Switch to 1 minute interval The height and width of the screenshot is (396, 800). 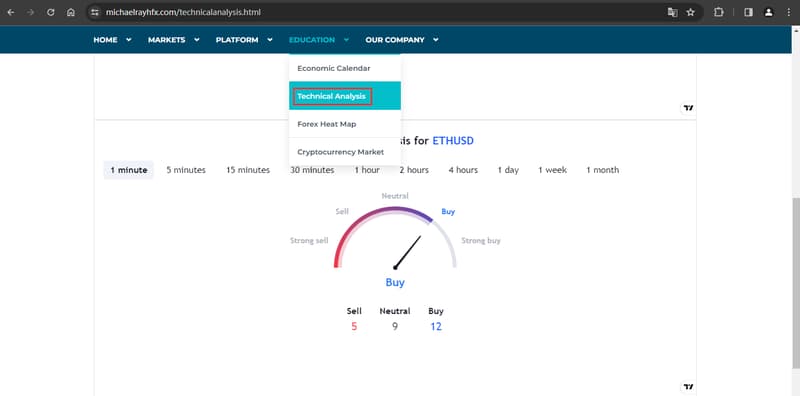129,170
